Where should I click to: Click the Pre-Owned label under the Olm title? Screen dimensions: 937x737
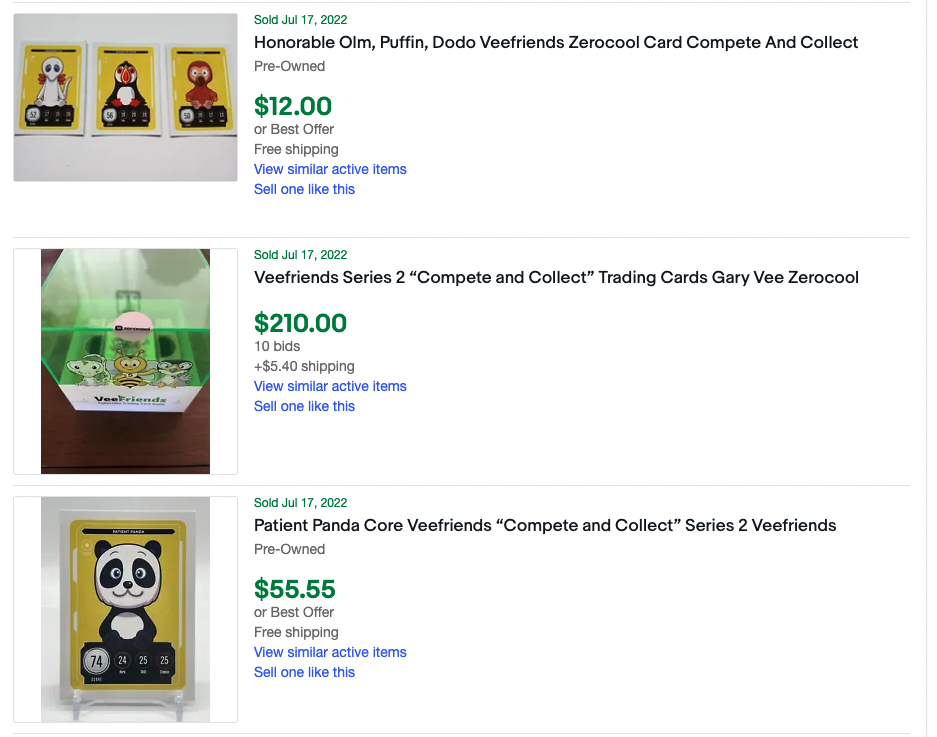(282, 66)
